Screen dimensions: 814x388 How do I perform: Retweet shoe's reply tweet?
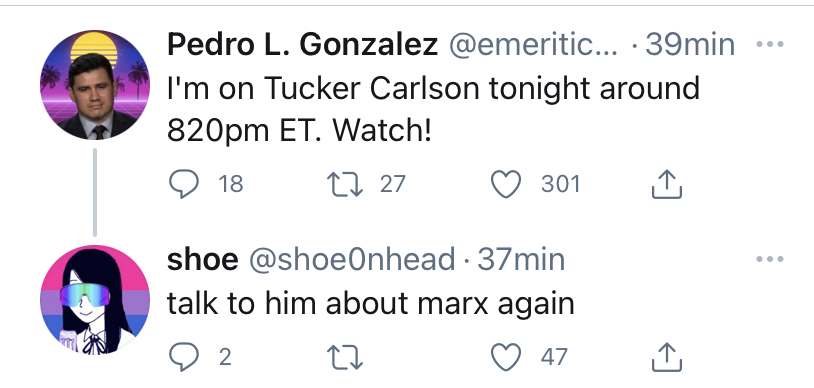(345, 357)
